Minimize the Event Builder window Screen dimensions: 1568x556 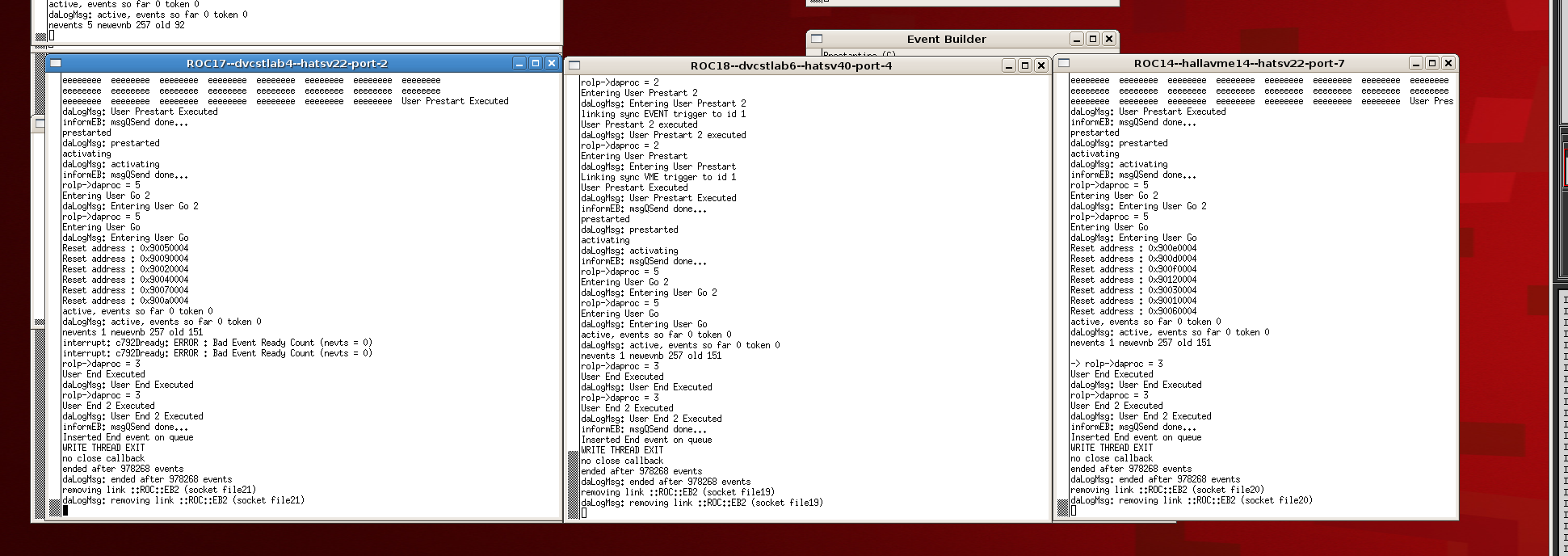tap(1077, 39)
